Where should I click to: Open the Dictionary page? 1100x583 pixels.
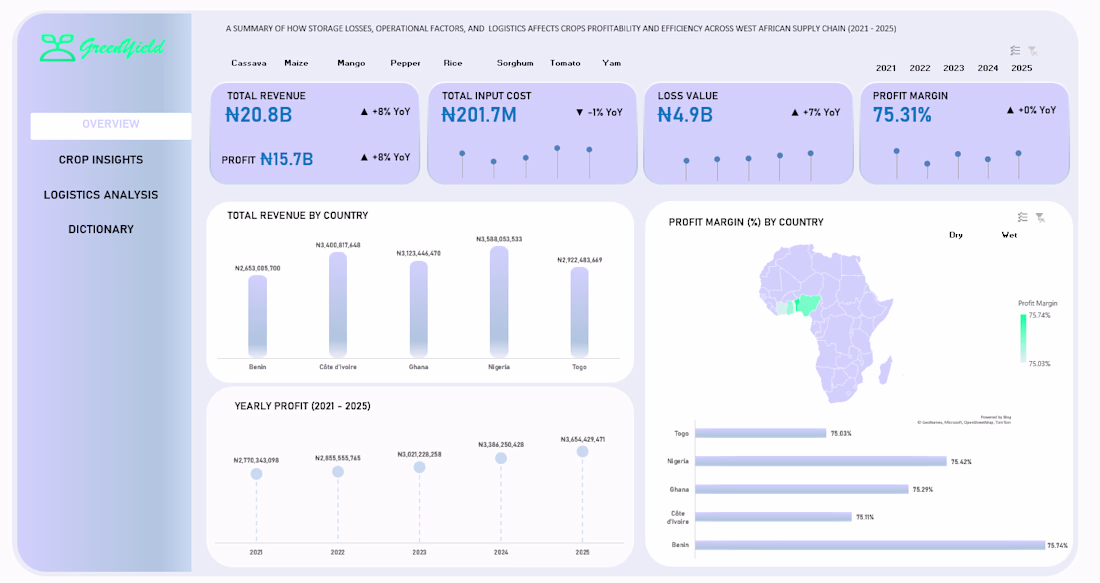(x=101, y=229)
